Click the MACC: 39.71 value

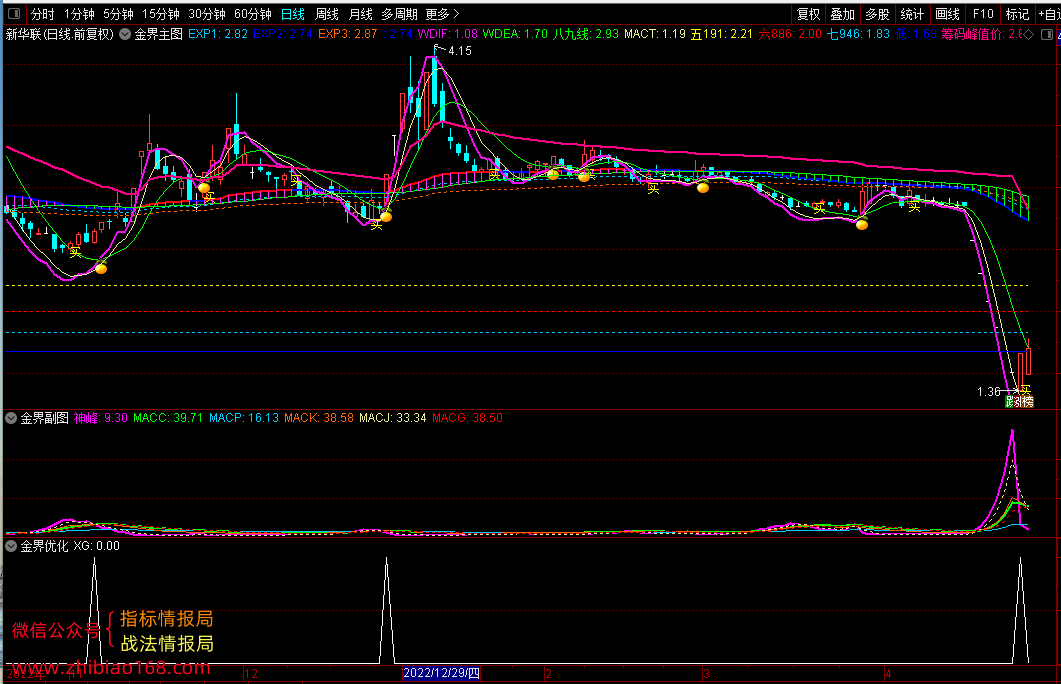168,418
